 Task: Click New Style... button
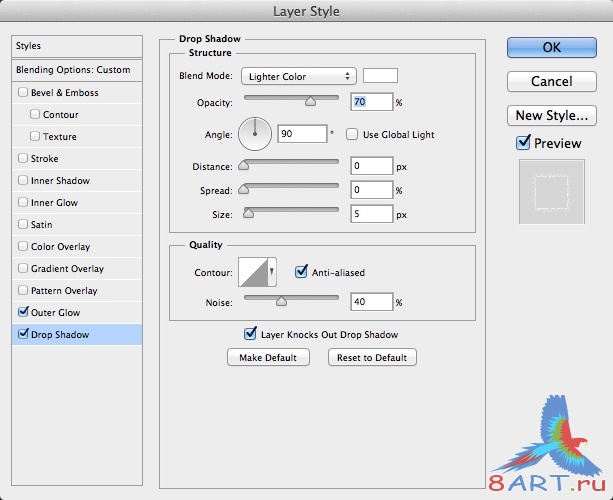pyautogui.click(x=552, y=115)
